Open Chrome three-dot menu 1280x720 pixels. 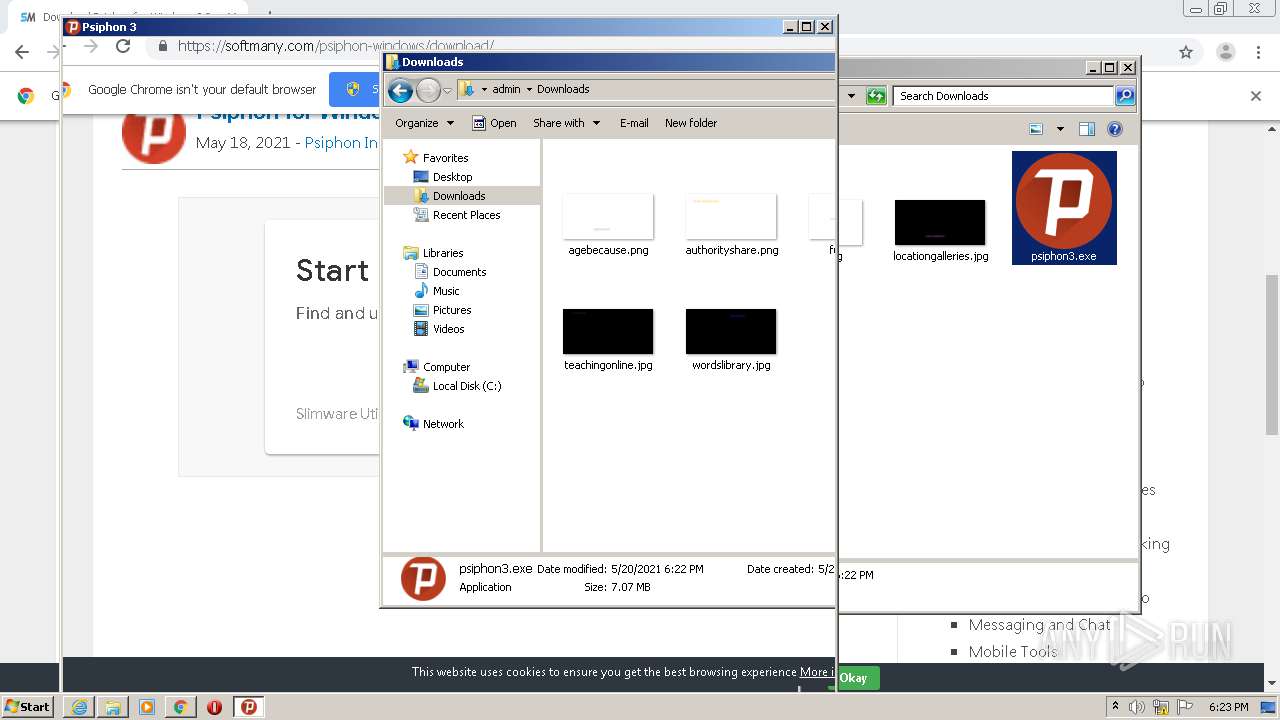1260,52
